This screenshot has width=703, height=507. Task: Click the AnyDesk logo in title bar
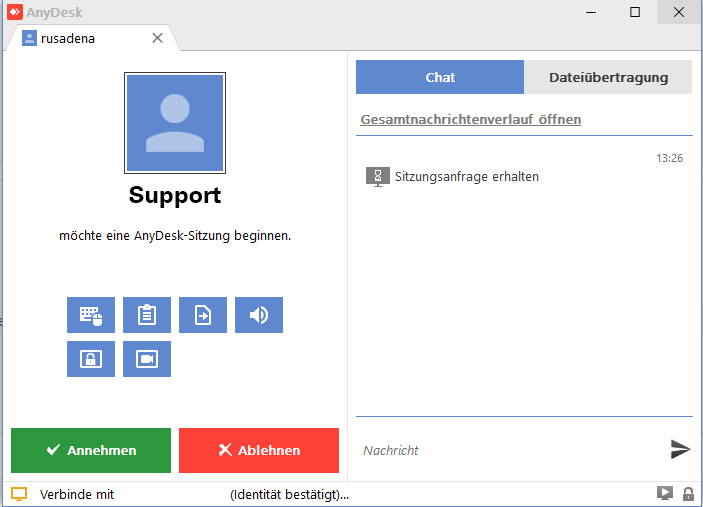(15, 12)
